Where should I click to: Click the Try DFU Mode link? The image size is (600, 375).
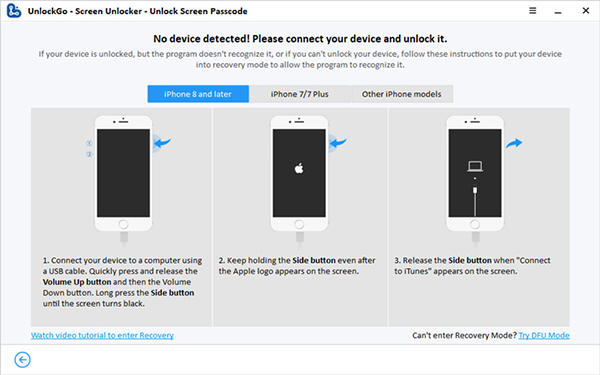click(x=544, y=335)
